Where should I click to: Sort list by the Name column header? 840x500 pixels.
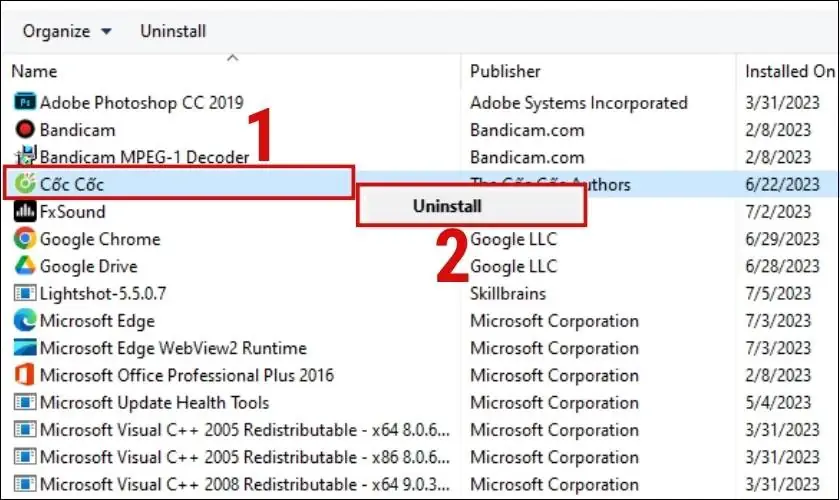tap(34, 71)
